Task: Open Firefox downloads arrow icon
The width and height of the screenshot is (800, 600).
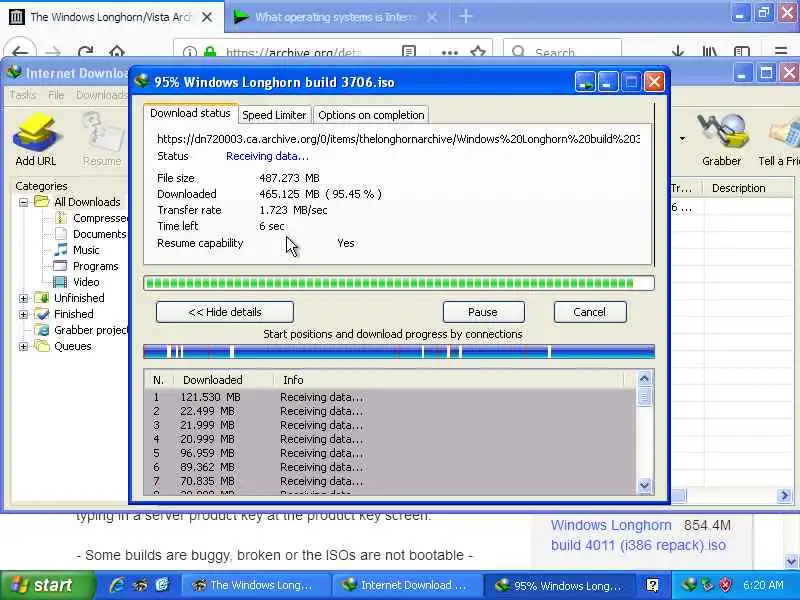Action: tap(678, 52)
